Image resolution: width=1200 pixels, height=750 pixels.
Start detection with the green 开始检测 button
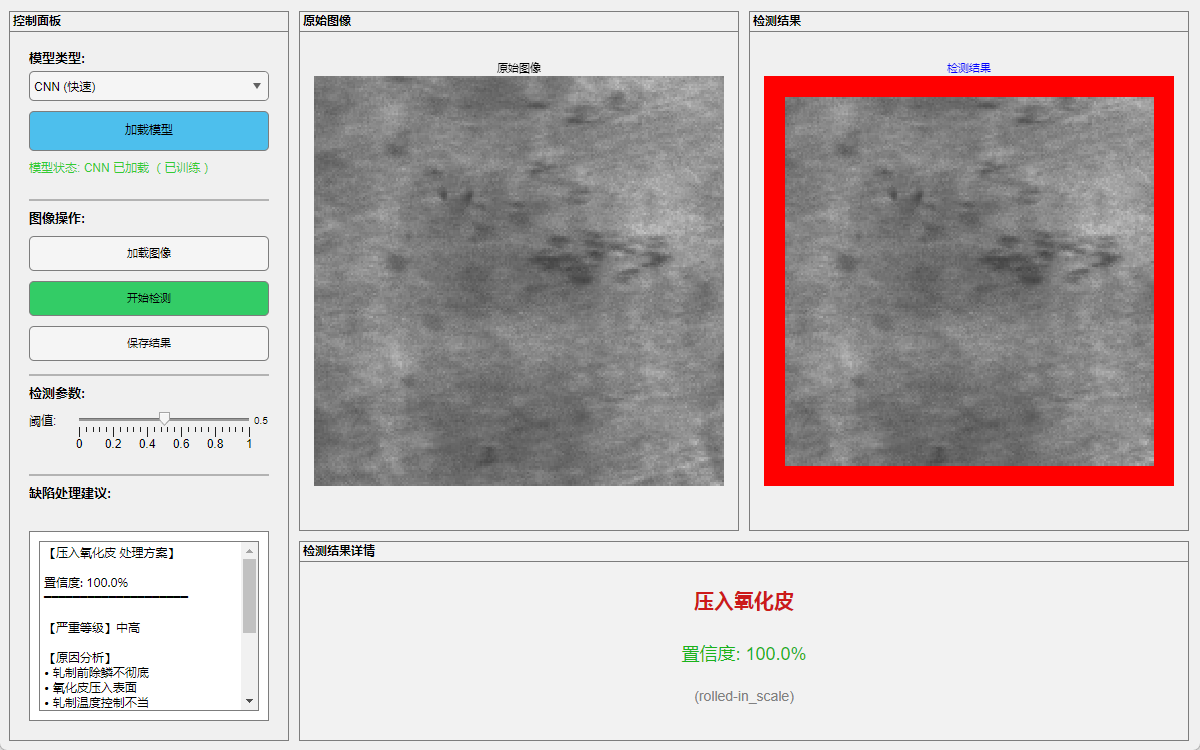pos(149,298)
